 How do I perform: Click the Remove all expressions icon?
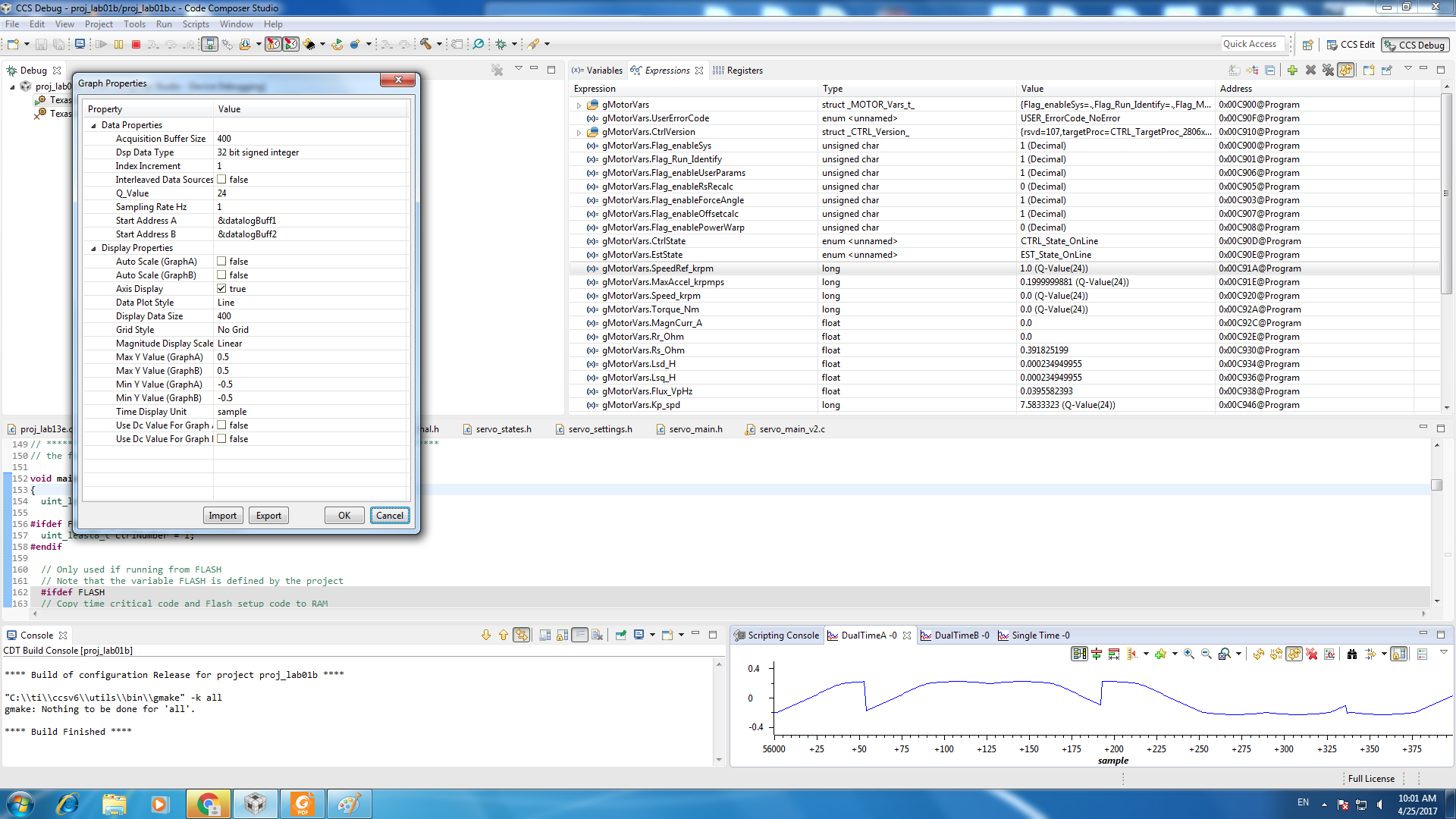[x=1328, y=71]
